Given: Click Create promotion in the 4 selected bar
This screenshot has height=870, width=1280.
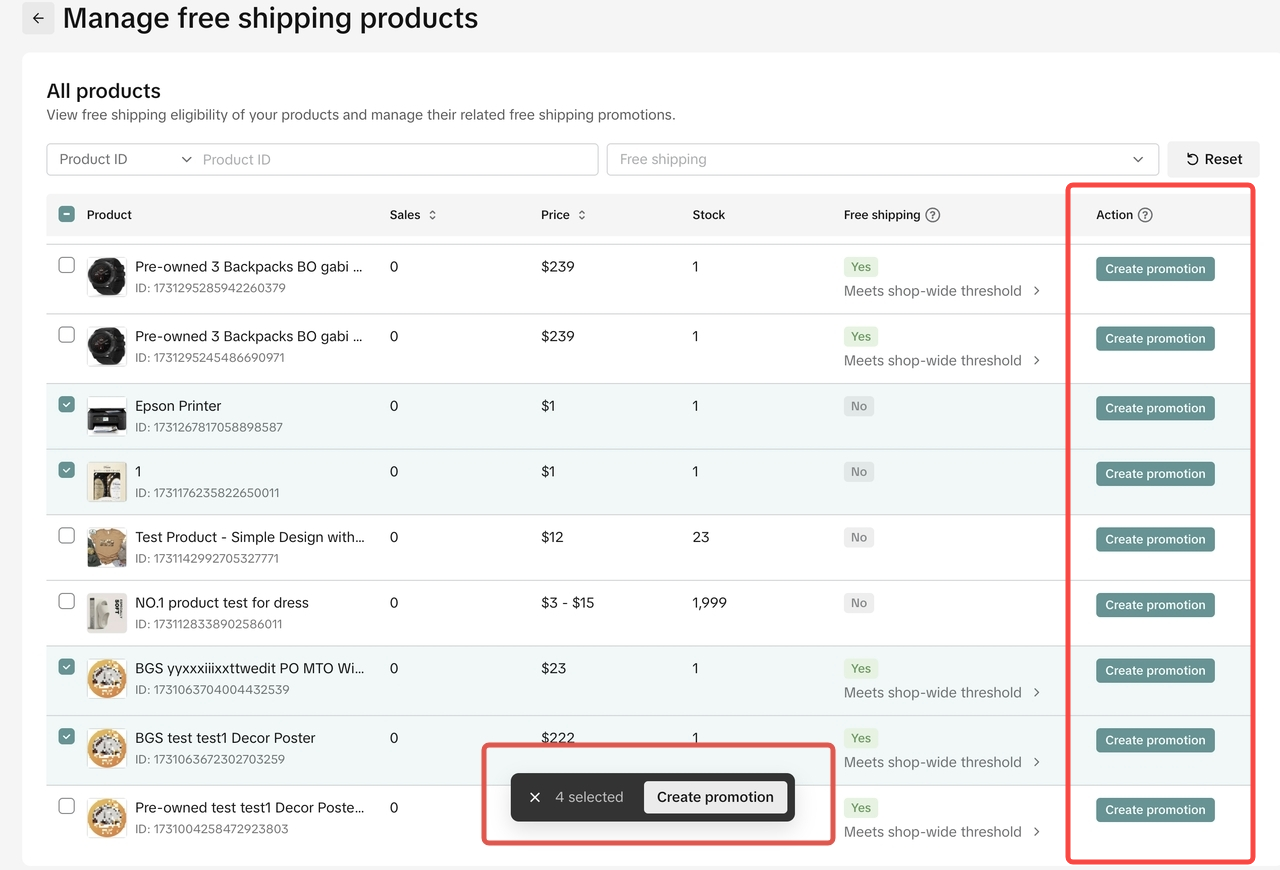Looking at the screenshot, I should pyautogui.click(x=715, y=797).
